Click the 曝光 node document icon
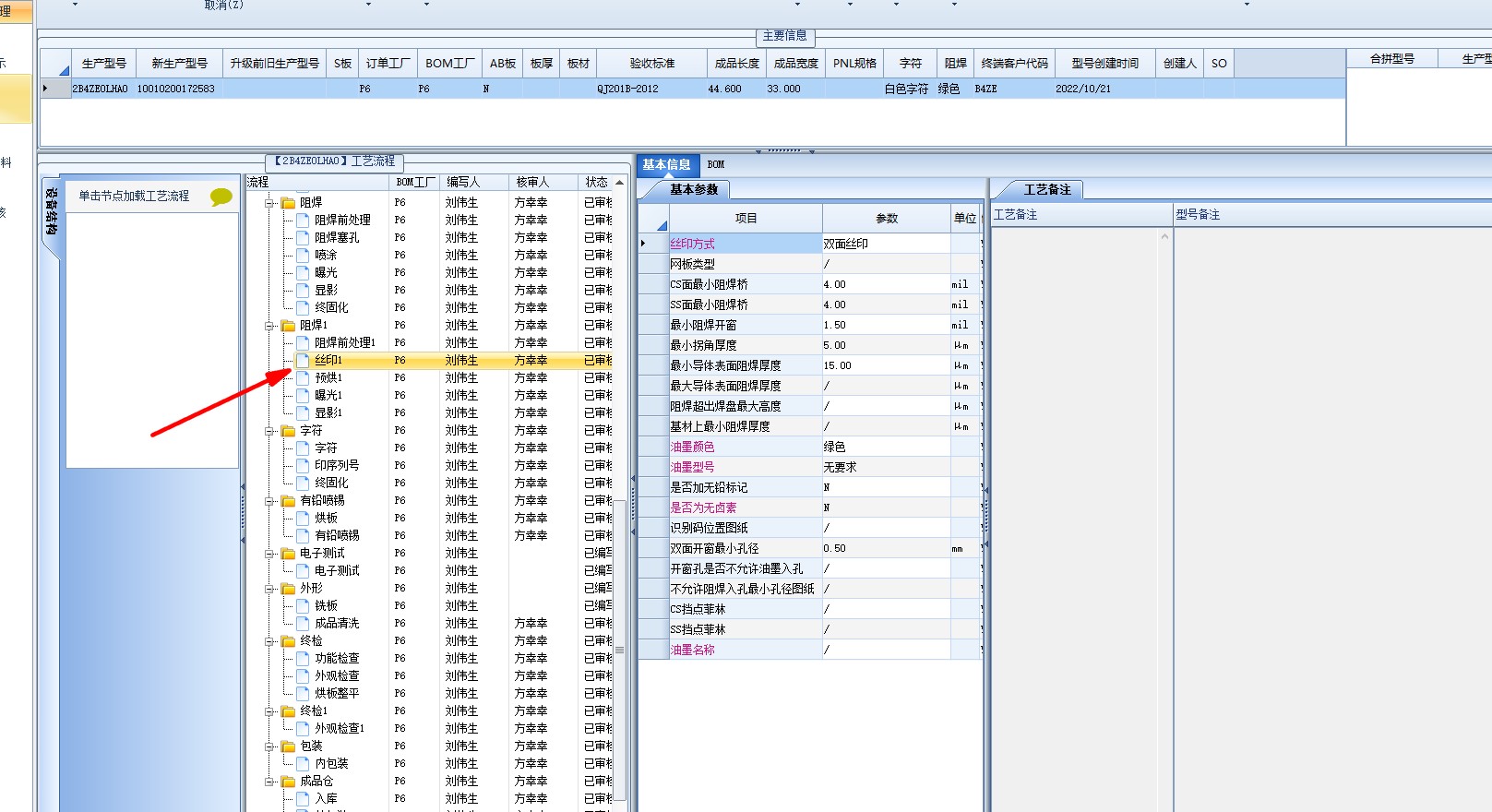Viewport: 1492px width, 812px height. pyautogui.click(x=303, y=272)
